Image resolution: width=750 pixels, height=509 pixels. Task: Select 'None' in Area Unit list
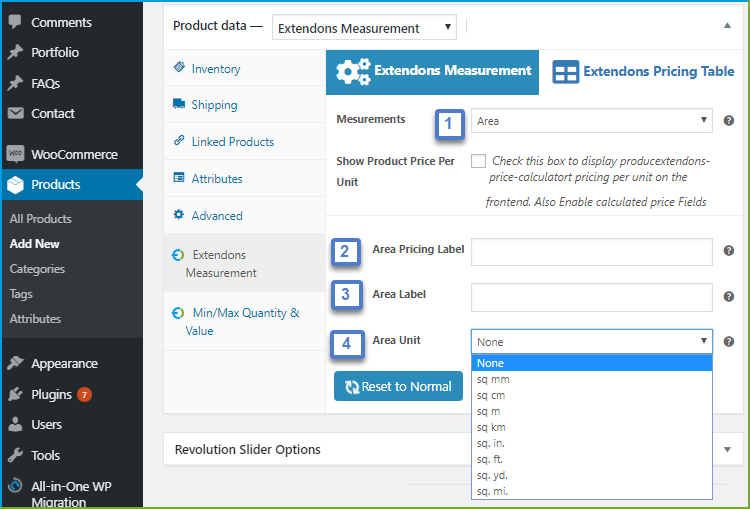592,363
